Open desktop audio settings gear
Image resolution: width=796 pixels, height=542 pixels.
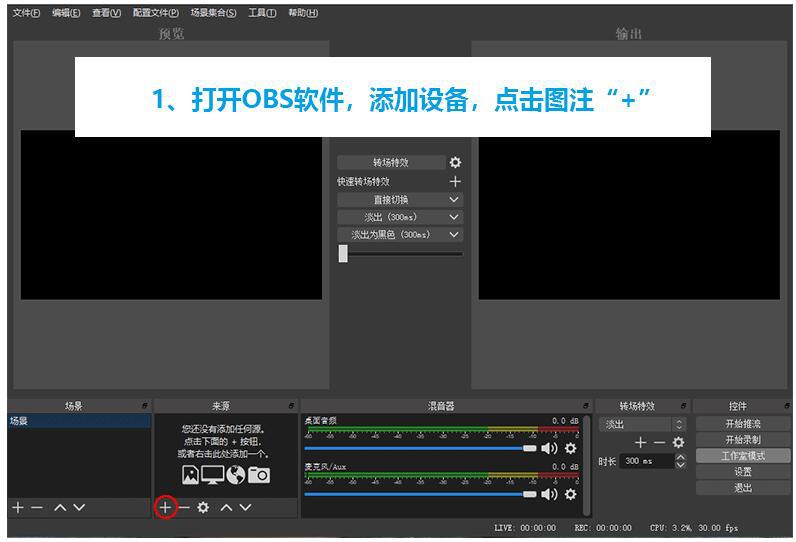coord(571,448)
